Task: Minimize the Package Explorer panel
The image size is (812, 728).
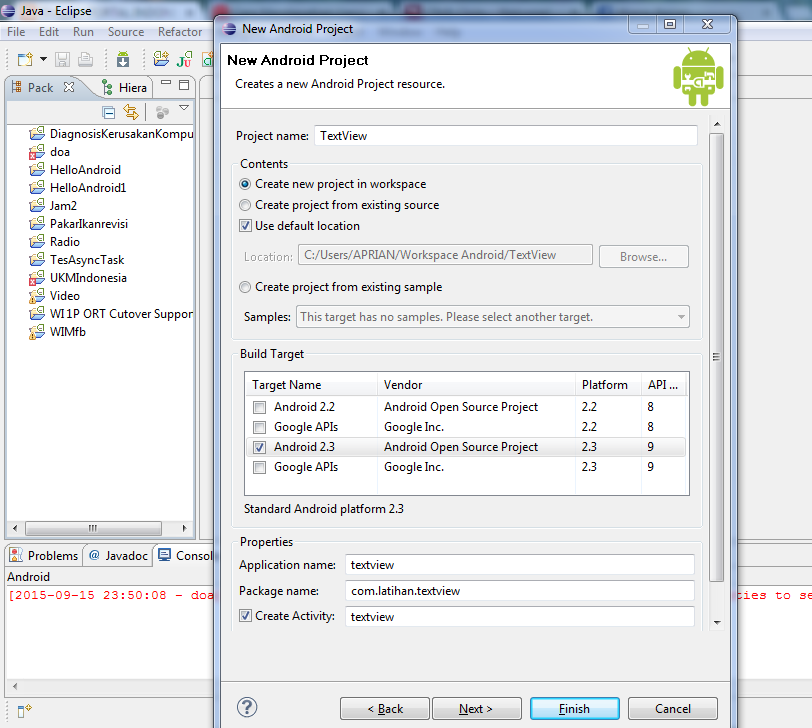Action: 166,83
